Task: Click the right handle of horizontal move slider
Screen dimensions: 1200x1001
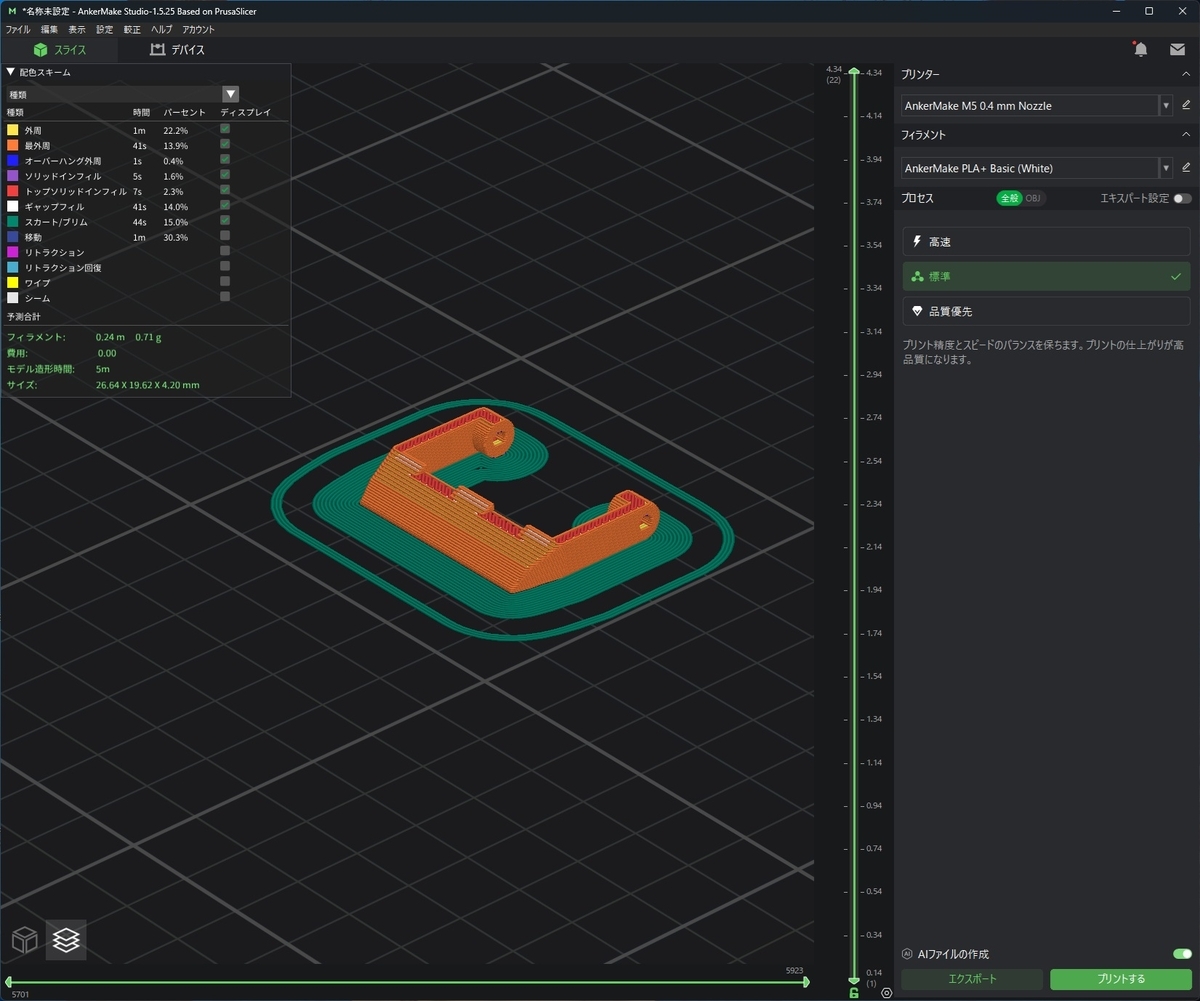Action: [x=806, y=982]
